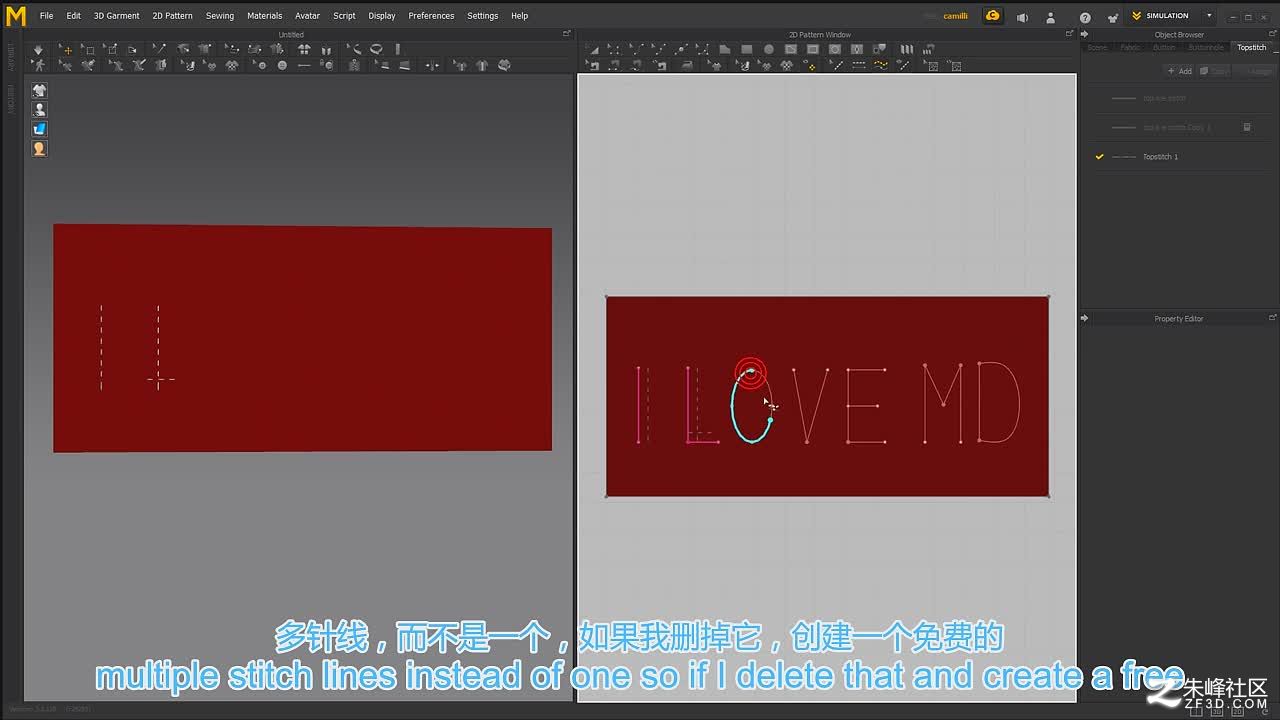1280x720 pixels.
Task: Open the user profile icon
Action: [1050, 17]
